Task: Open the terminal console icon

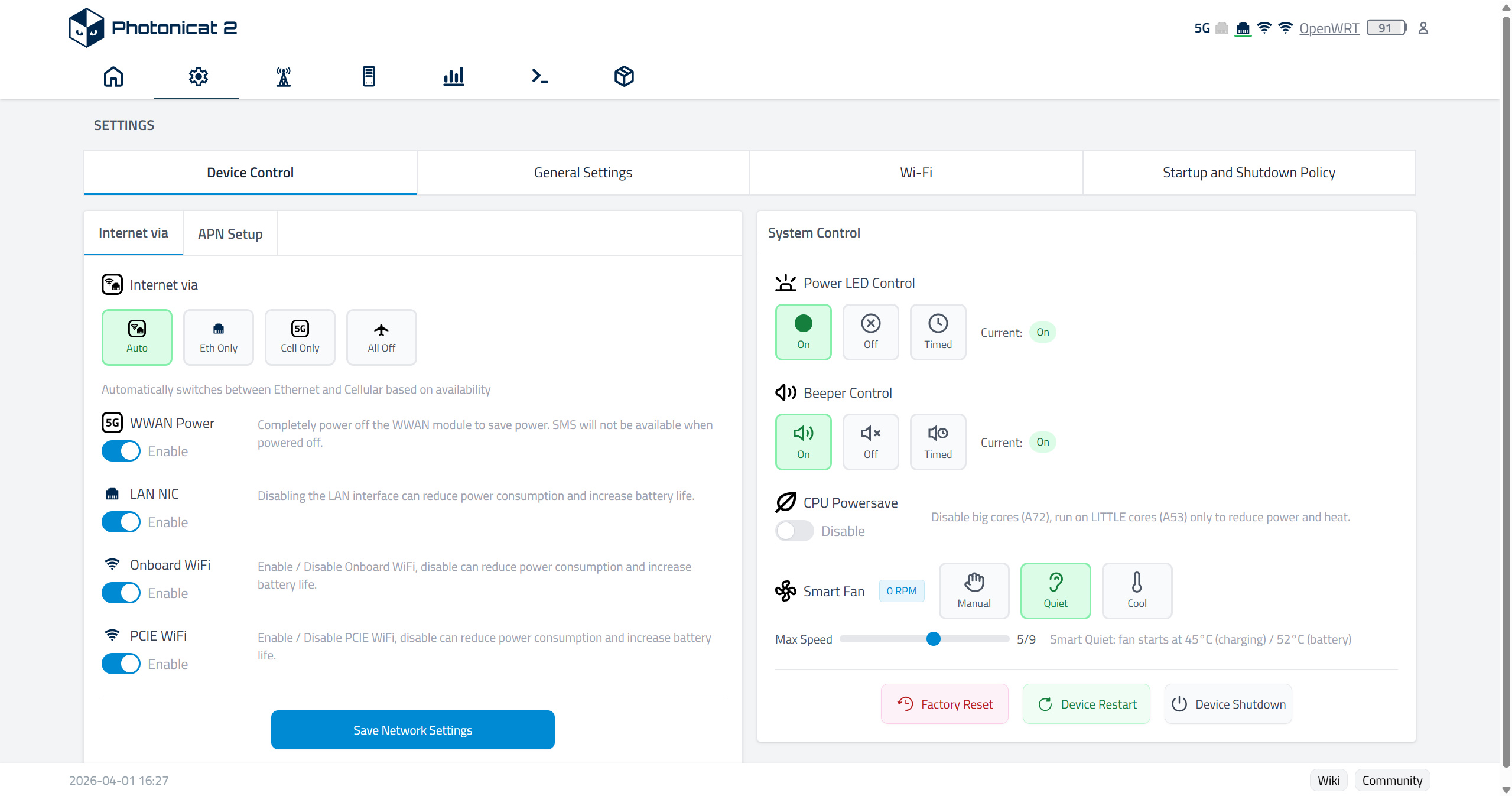Action: coord(538,77)
